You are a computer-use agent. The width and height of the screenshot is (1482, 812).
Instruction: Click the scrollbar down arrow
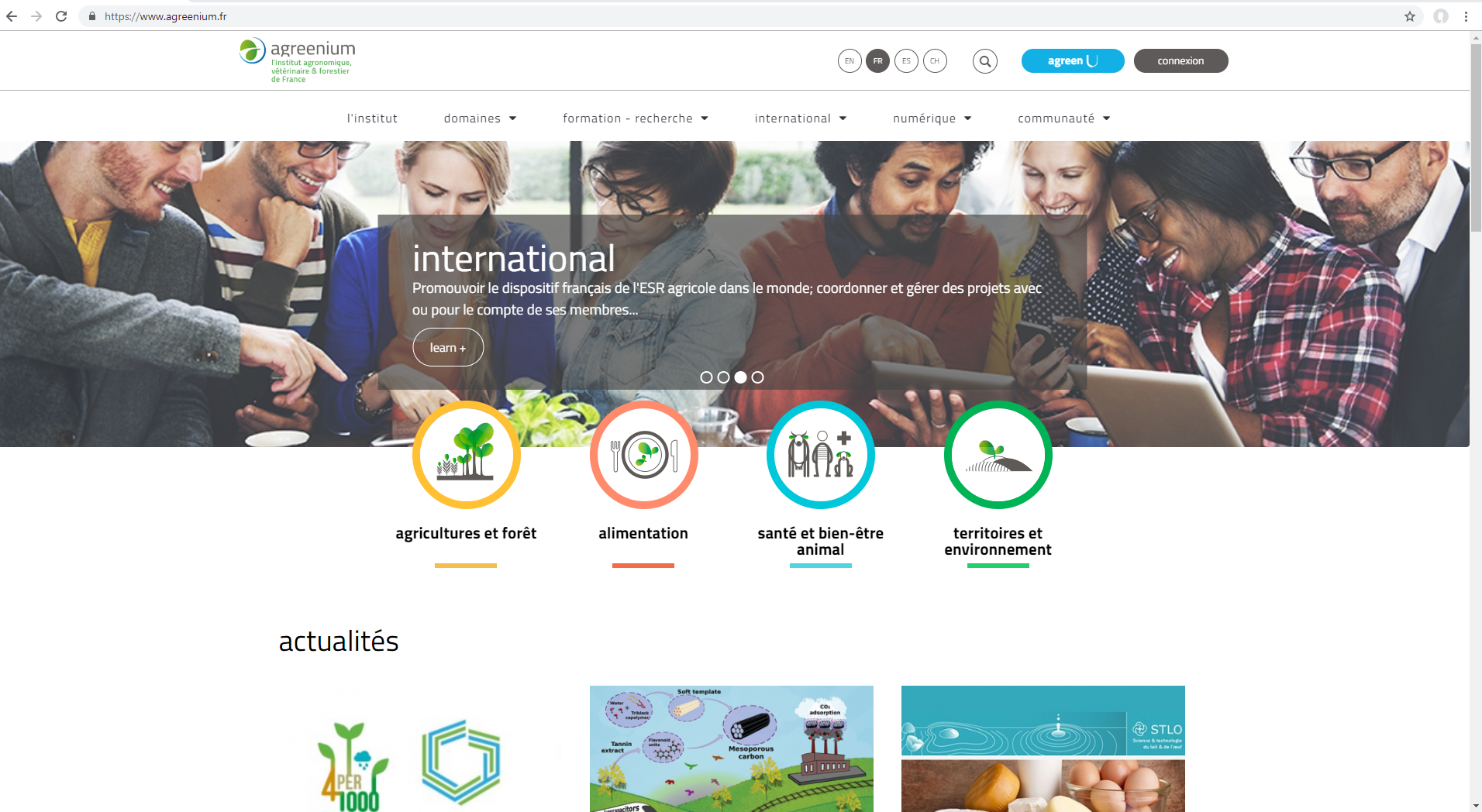click(1476, 806)
